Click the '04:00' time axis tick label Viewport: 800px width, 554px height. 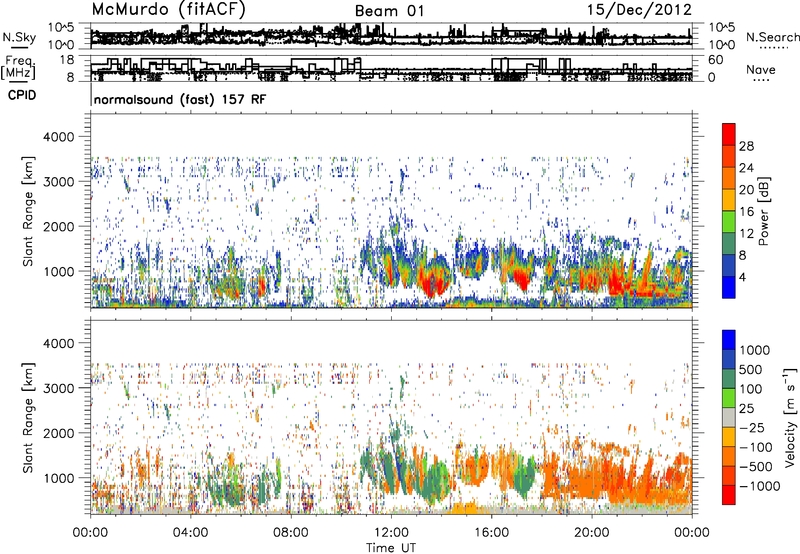click(x=190, y=533)
